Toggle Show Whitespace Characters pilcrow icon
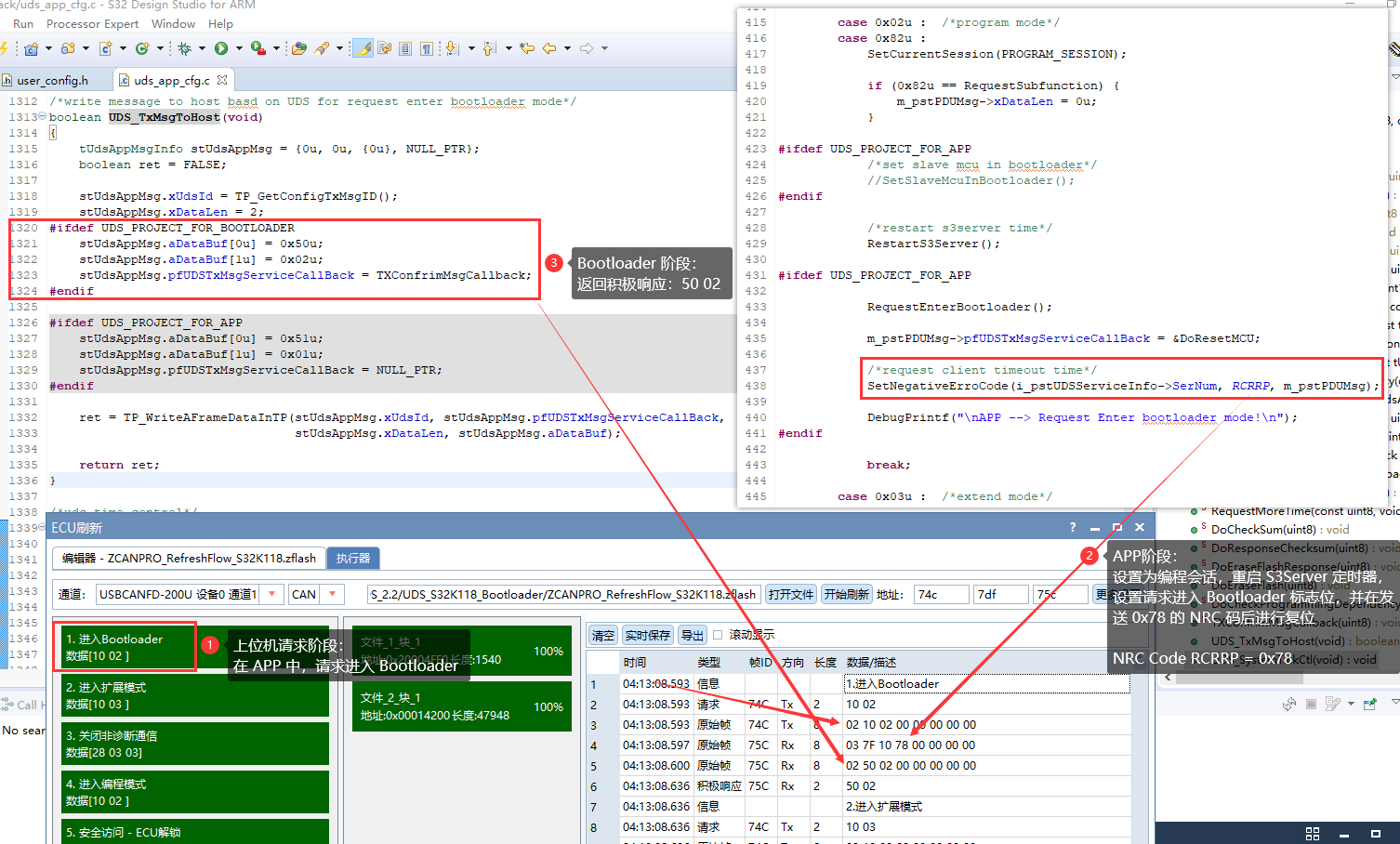The image size is (1400, 844). (427, 48)
